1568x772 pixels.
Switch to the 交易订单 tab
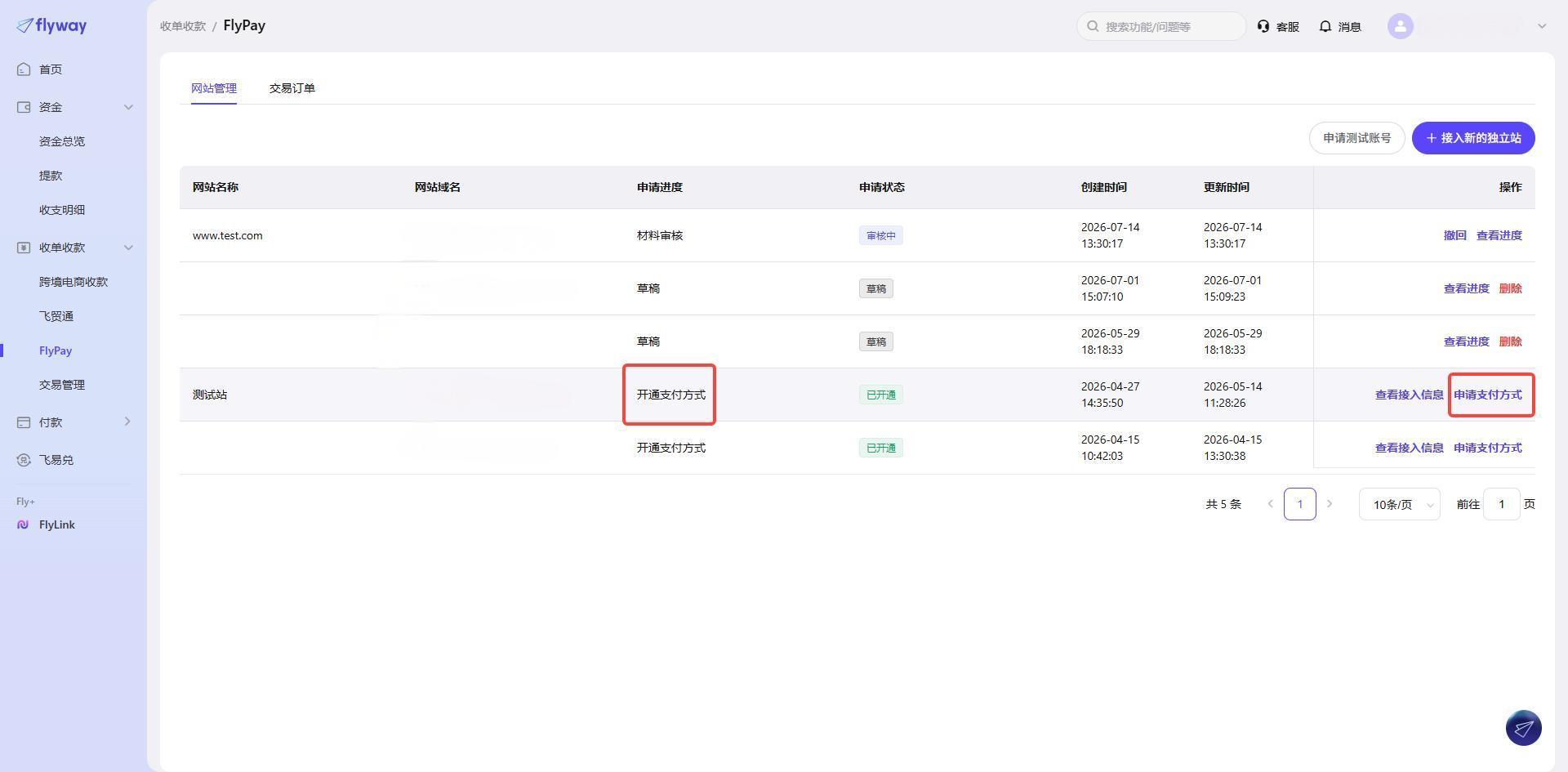tap(292, 88)
